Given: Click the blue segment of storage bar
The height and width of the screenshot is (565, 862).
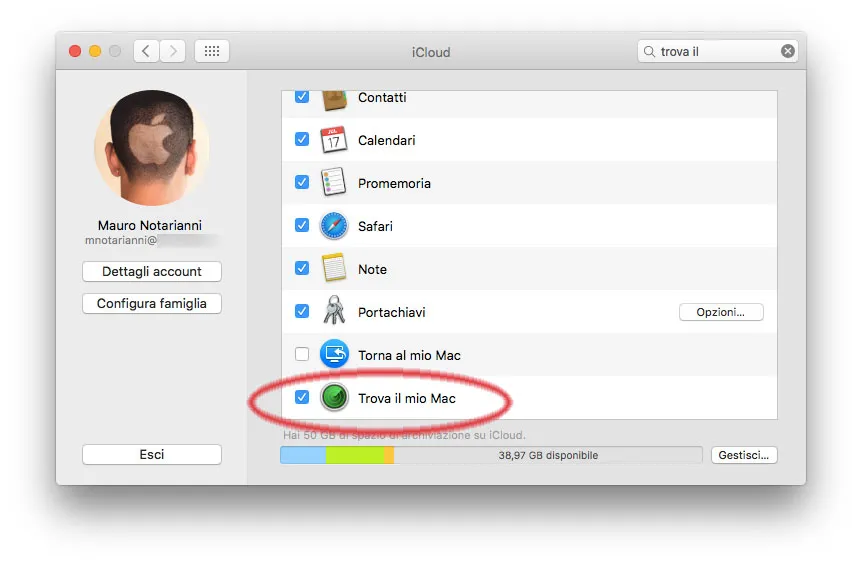Looking at the screenshot, I should tap(303, 455).
